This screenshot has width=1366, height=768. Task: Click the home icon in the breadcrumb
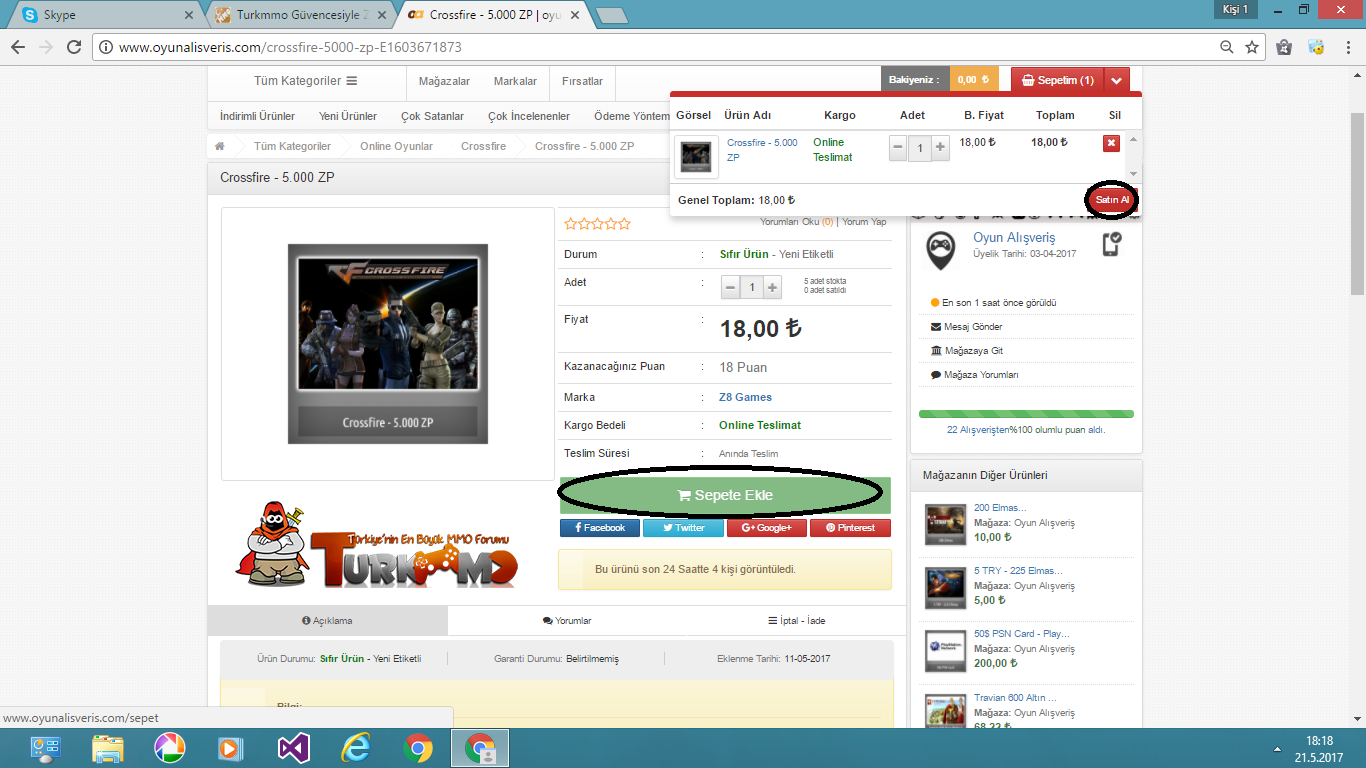(220, 146)
